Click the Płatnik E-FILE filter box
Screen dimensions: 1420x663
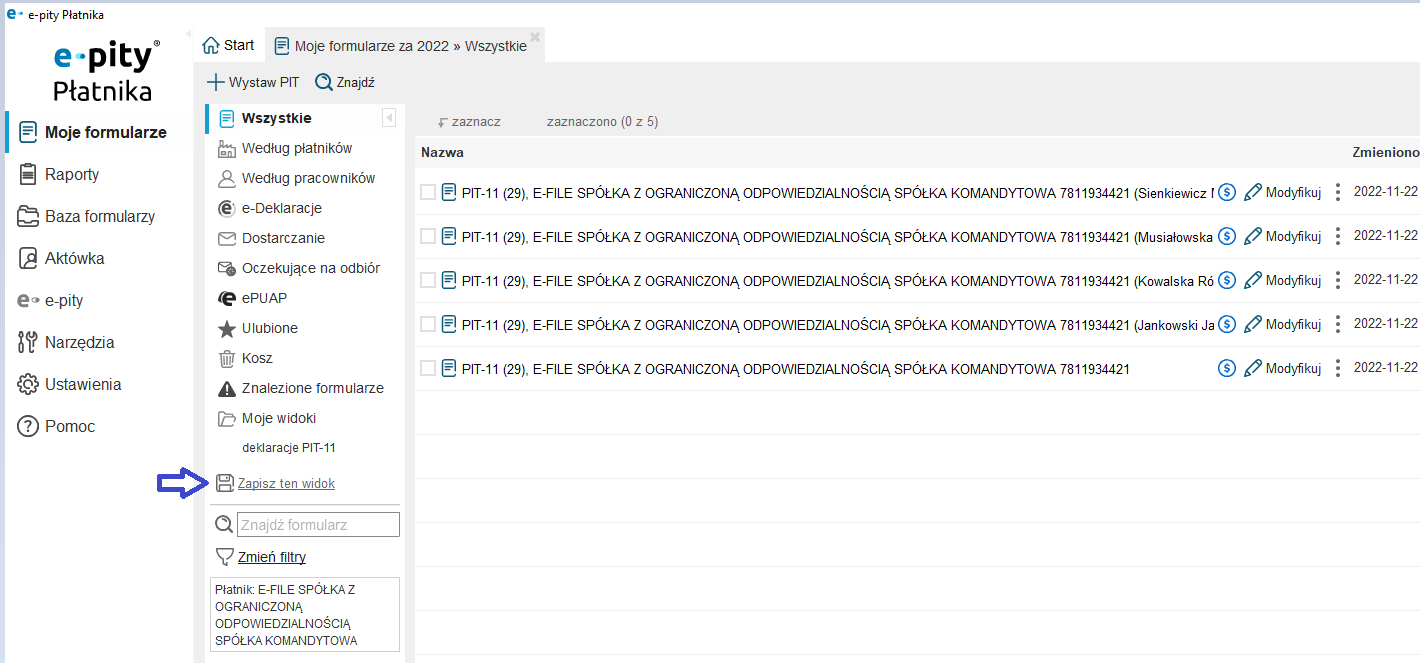pos(305,615)
